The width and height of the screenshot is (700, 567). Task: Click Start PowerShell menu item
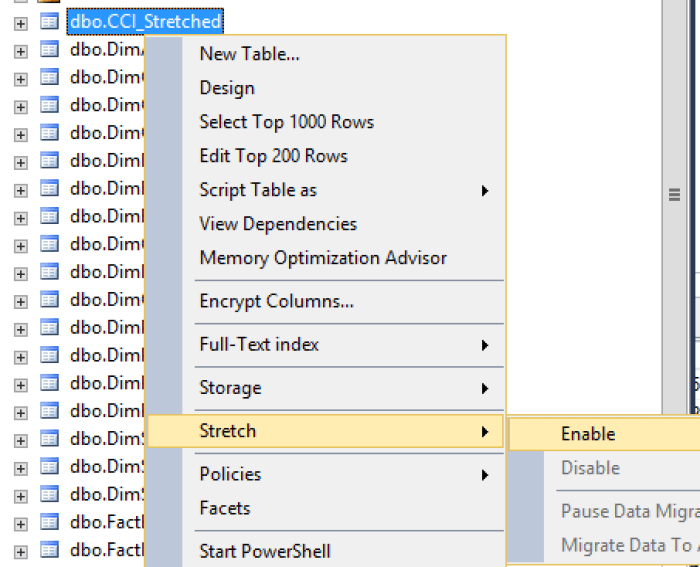[x=265, y=551]
